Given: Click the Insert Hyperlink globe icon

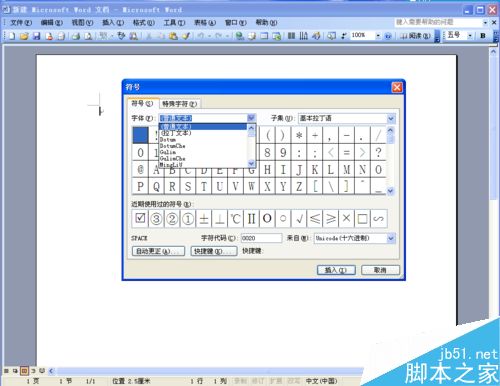Looking at the screenshot, I should [239, 36].
